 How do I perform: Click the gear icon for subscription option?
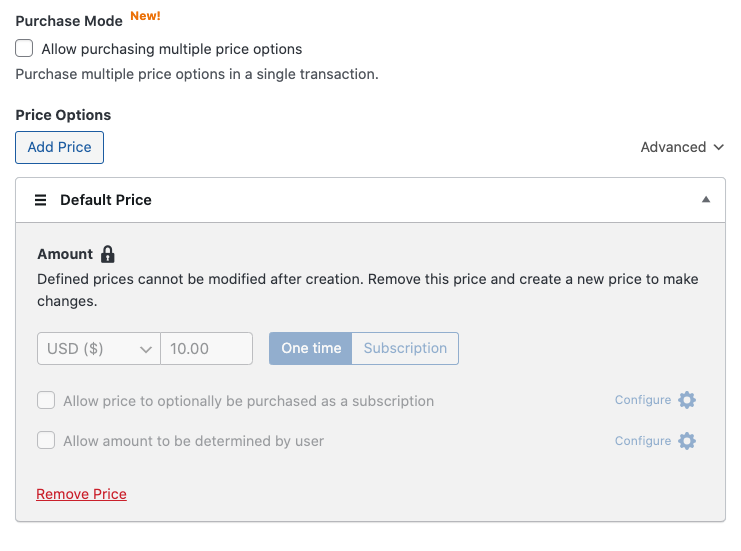point(687,400)
